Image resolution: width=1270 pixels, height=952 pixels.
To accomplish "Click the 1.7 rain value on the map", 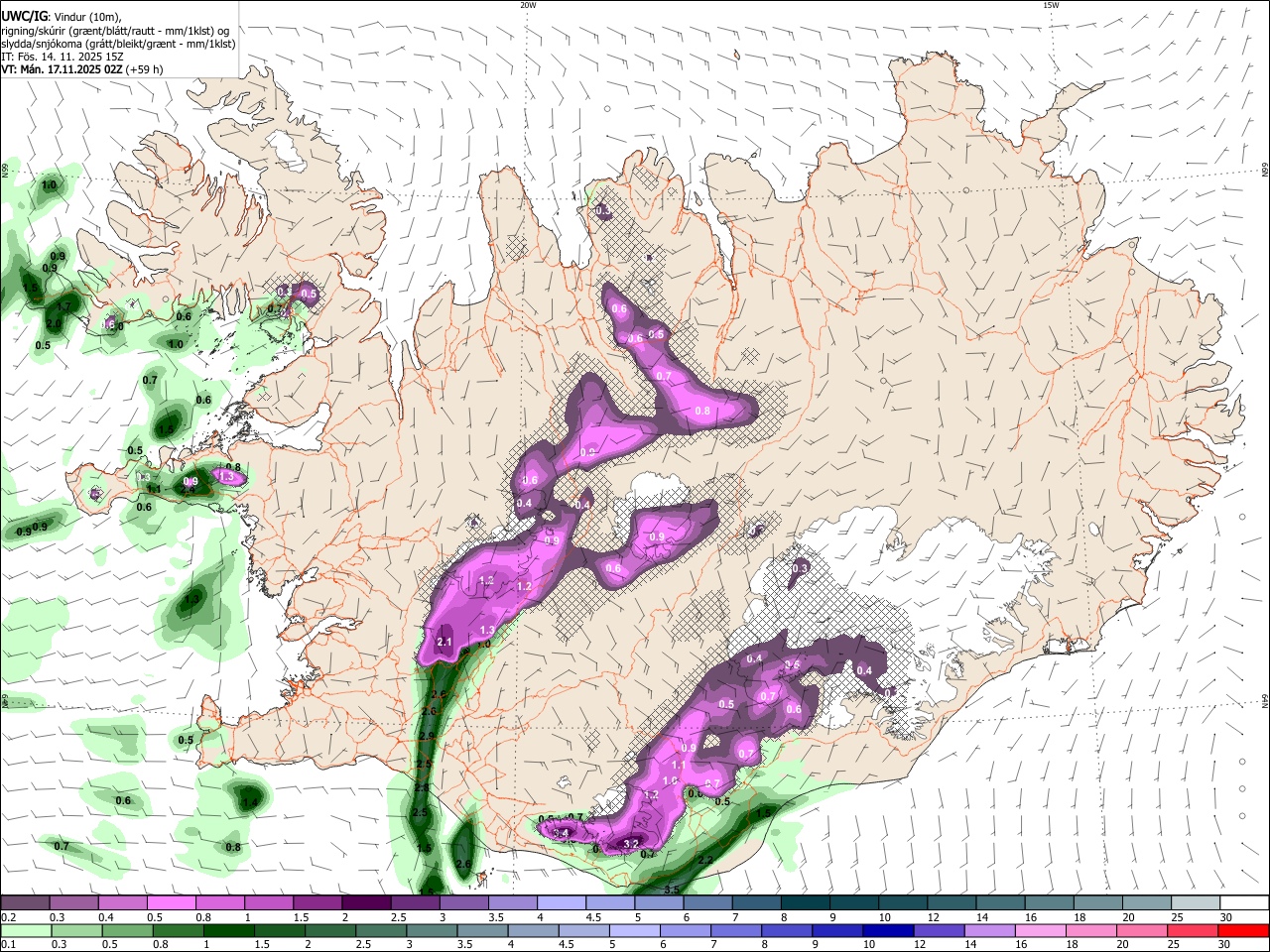I will 64,307.
